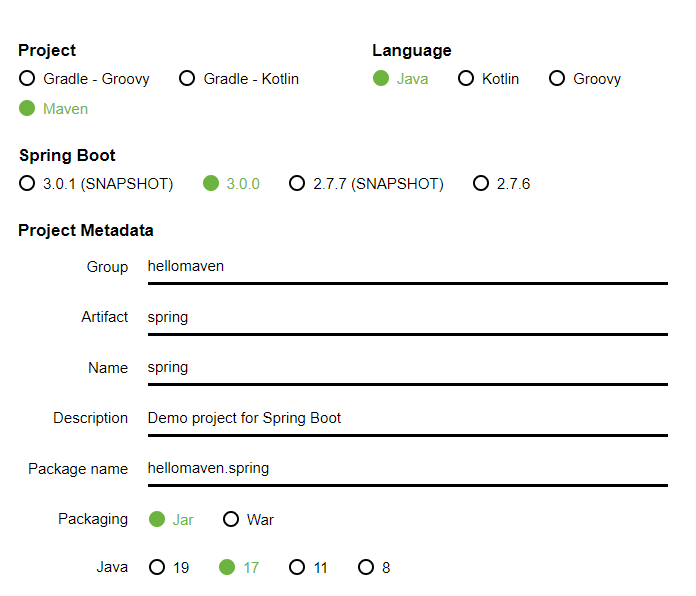Click the Artifact label

[x=104, y=317]
